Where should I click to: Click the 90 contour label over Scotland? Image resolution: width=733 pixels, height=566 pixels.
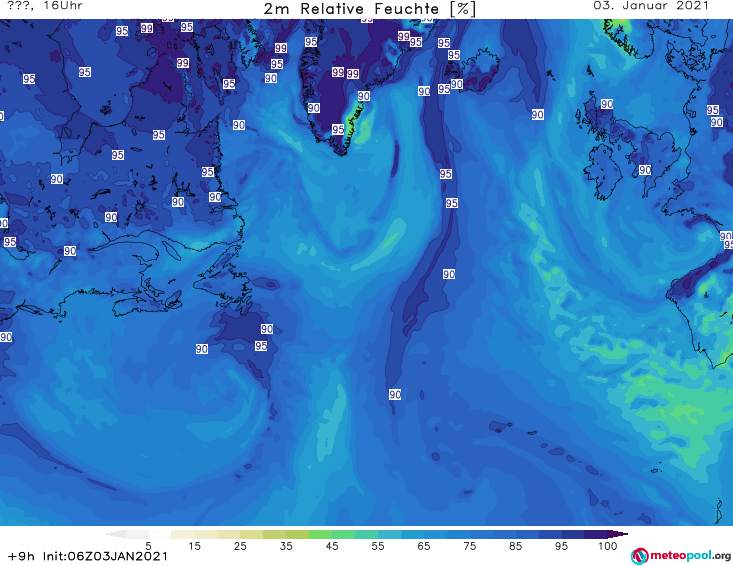coord(607,104)
